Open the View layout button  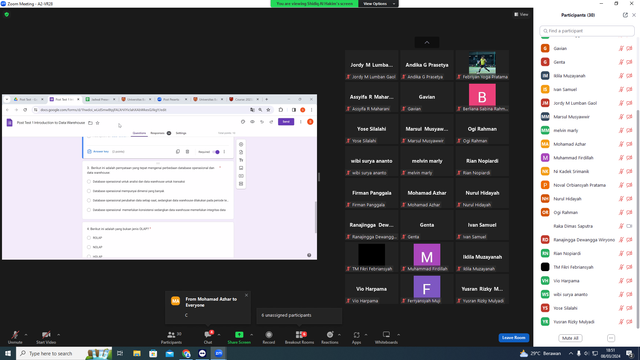pyautogui.click(x=521, y=14)
